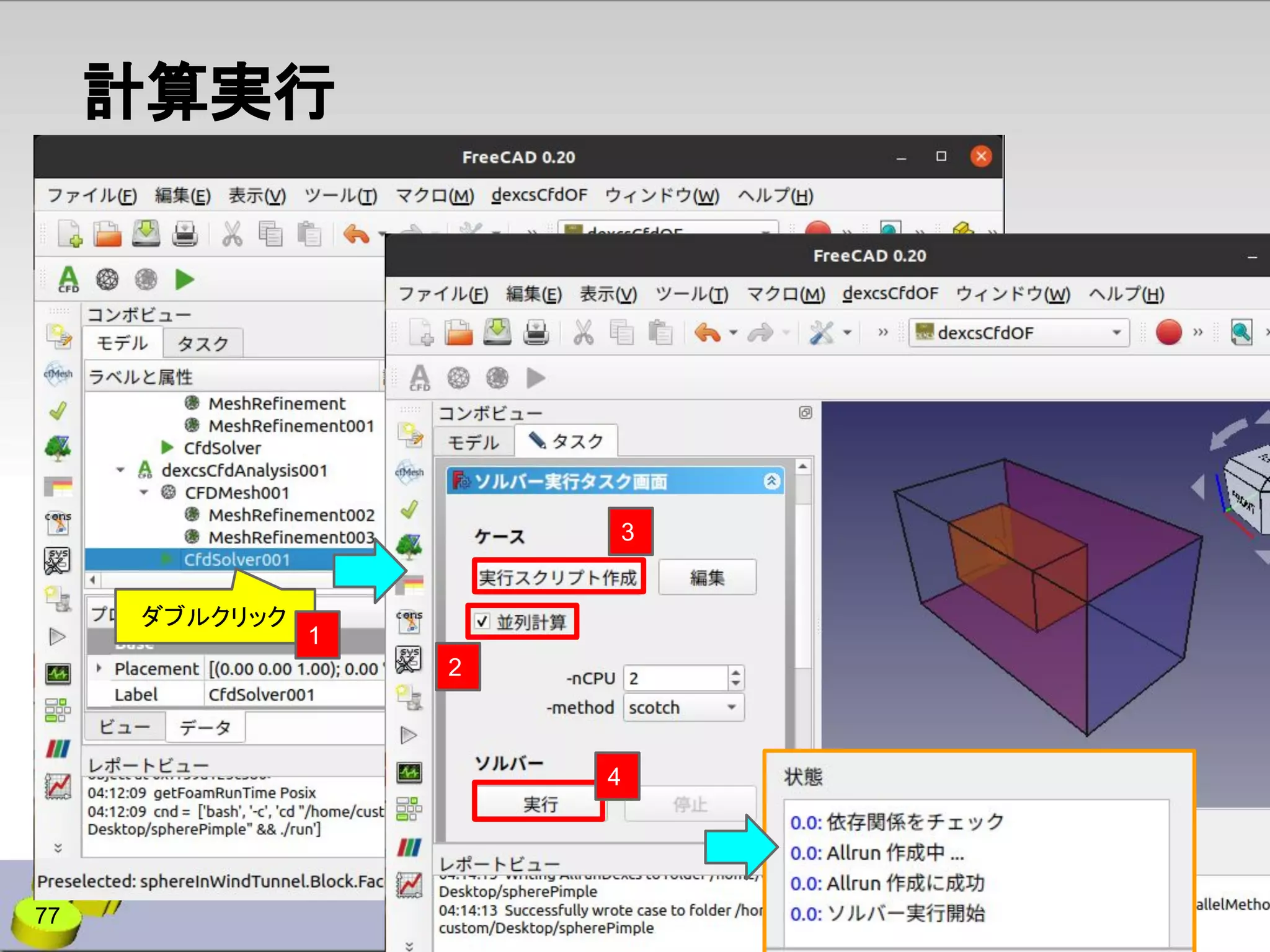The width and height of the screenshot is (1270, 952).
Task: Collapse dexcsCfdAnalysis001 tree node
Action: point(120,470)
